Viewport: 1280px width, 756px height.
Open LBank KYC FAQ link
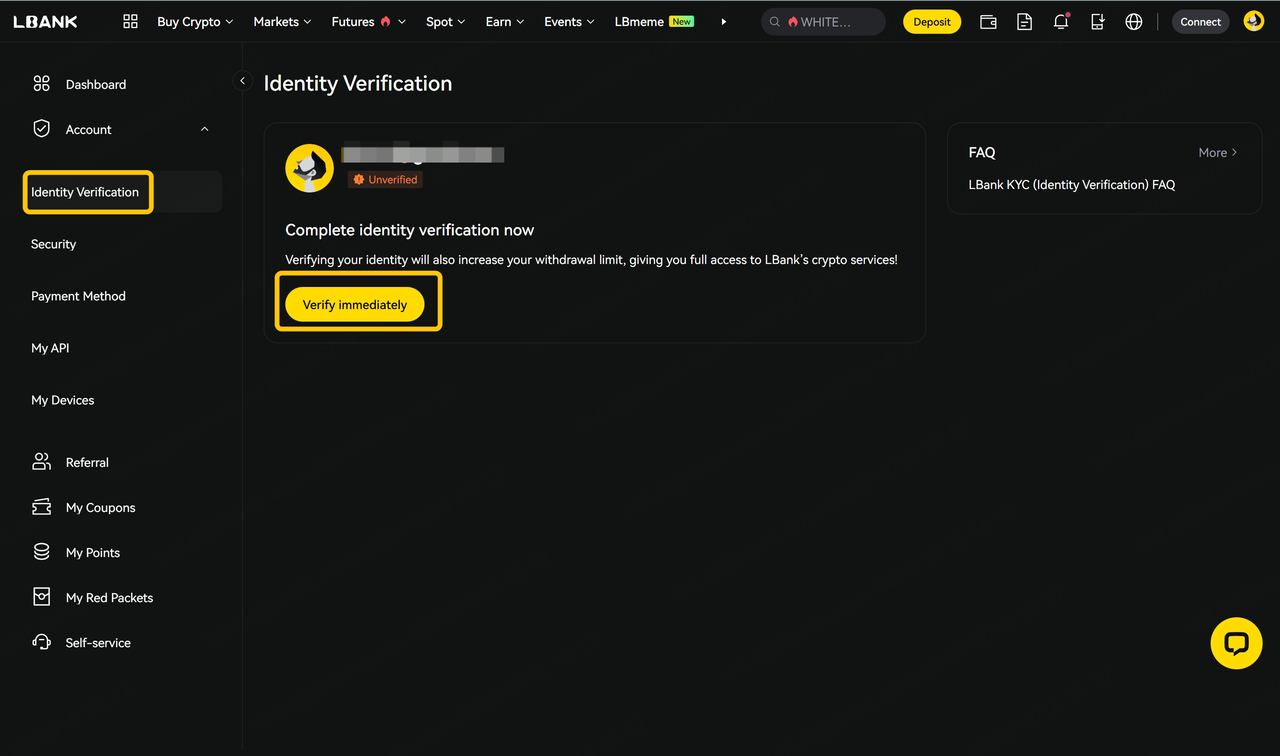1071,185
